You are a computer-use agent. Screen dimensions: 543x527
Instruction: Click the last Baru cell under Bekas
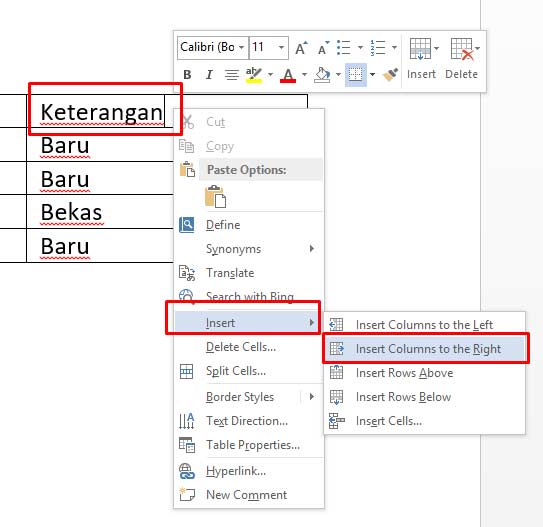click(x=100, y=246)
